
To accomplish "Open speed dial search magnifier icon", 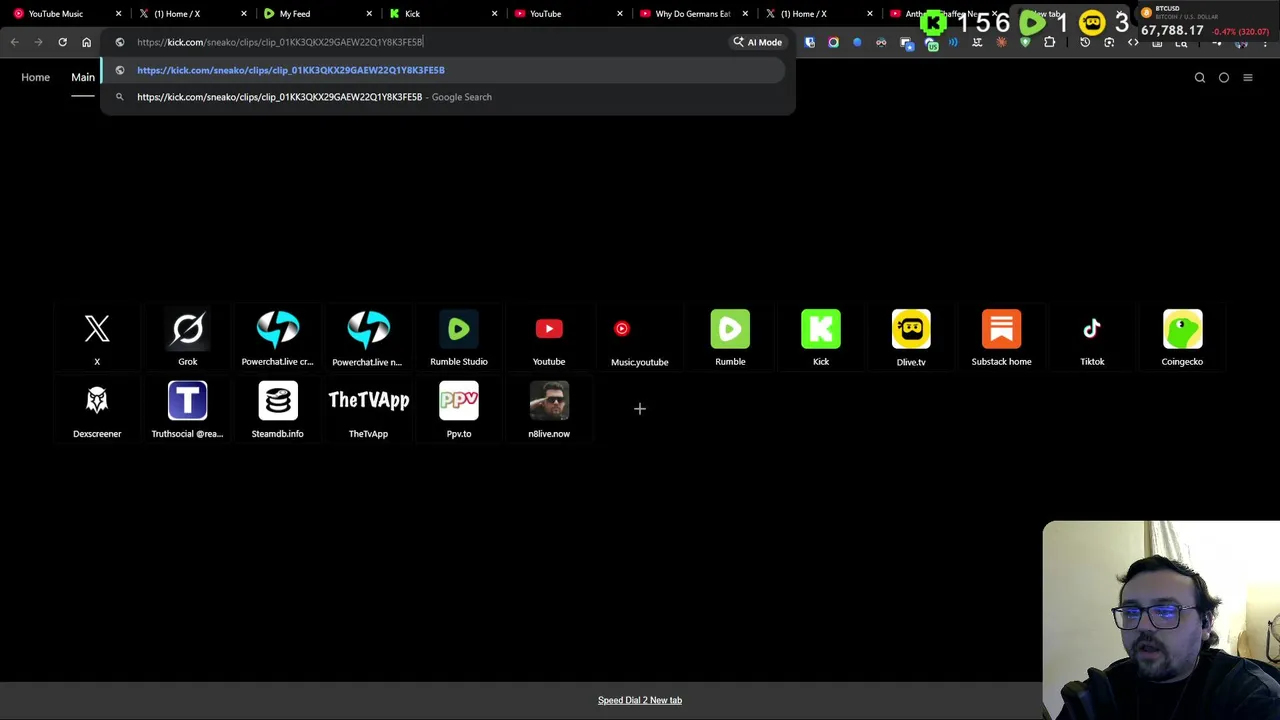I will click(x=1200, y=77).
